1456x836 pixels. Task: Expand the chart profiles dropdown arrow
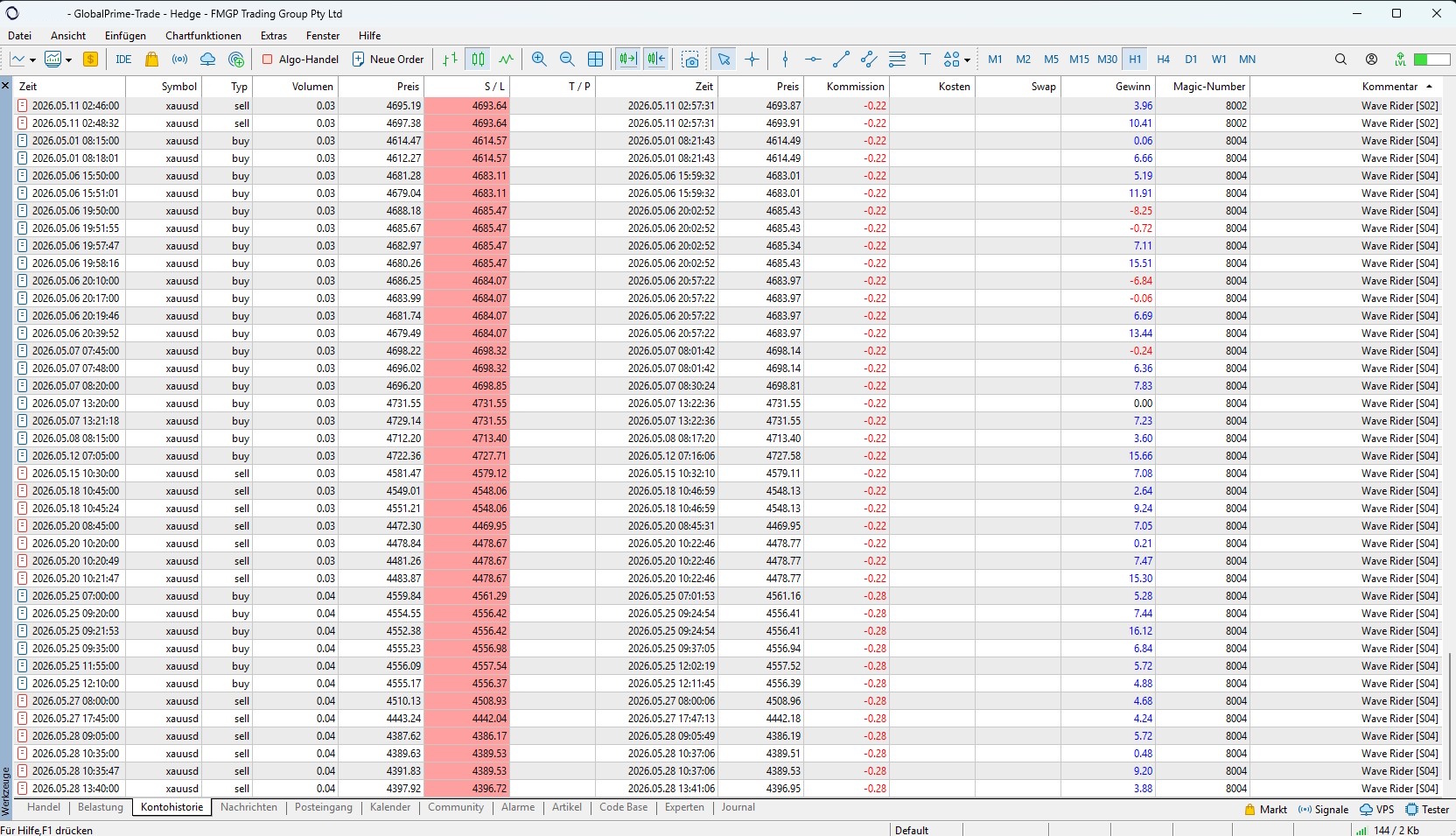tap(68, 60)
